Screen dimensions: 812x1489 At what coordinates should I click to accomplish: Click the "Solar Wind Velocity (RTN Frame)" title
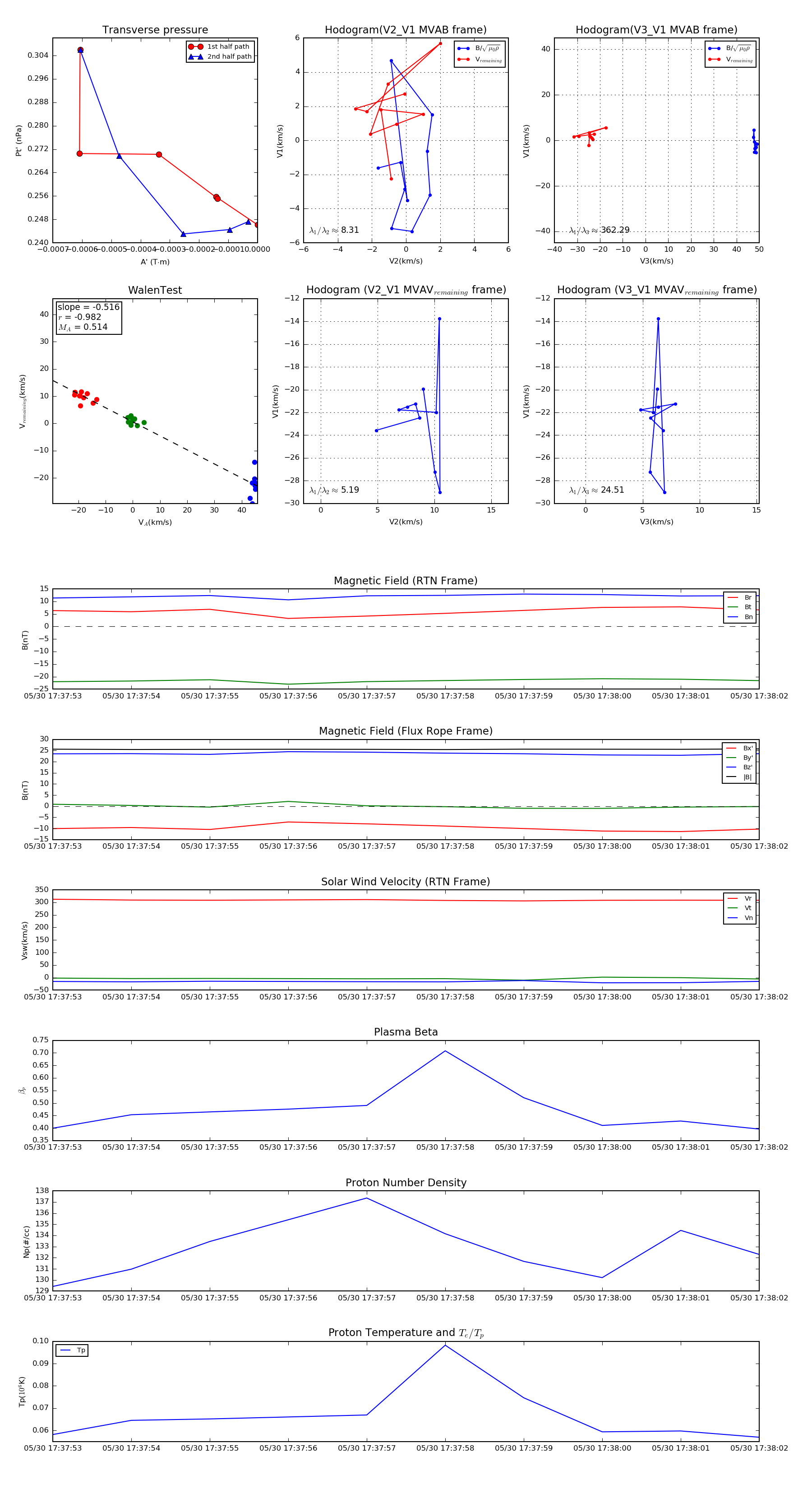(406, 882)
